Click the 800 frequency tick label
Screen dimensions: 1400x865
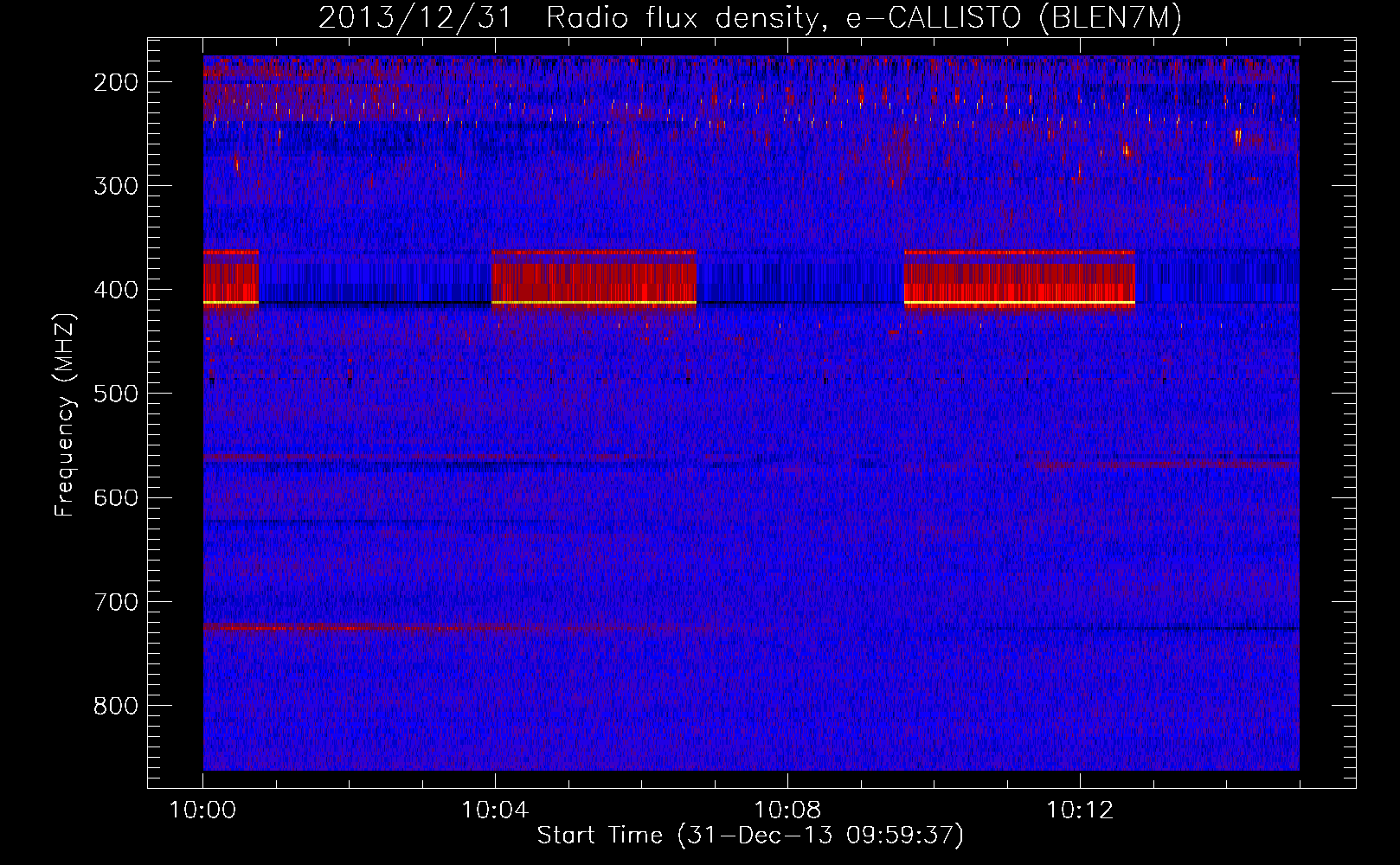point(116,705)
